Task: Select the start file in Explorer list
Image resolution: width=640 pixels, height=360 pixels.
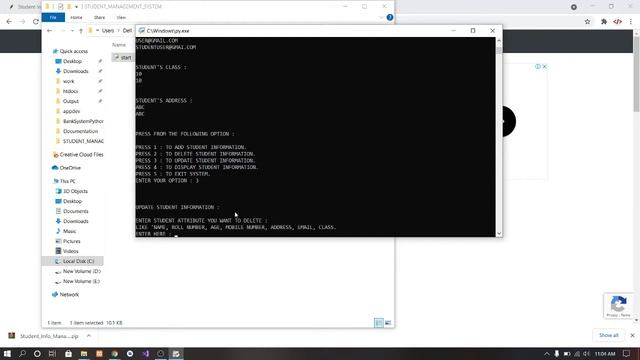Action: (123, 58)
